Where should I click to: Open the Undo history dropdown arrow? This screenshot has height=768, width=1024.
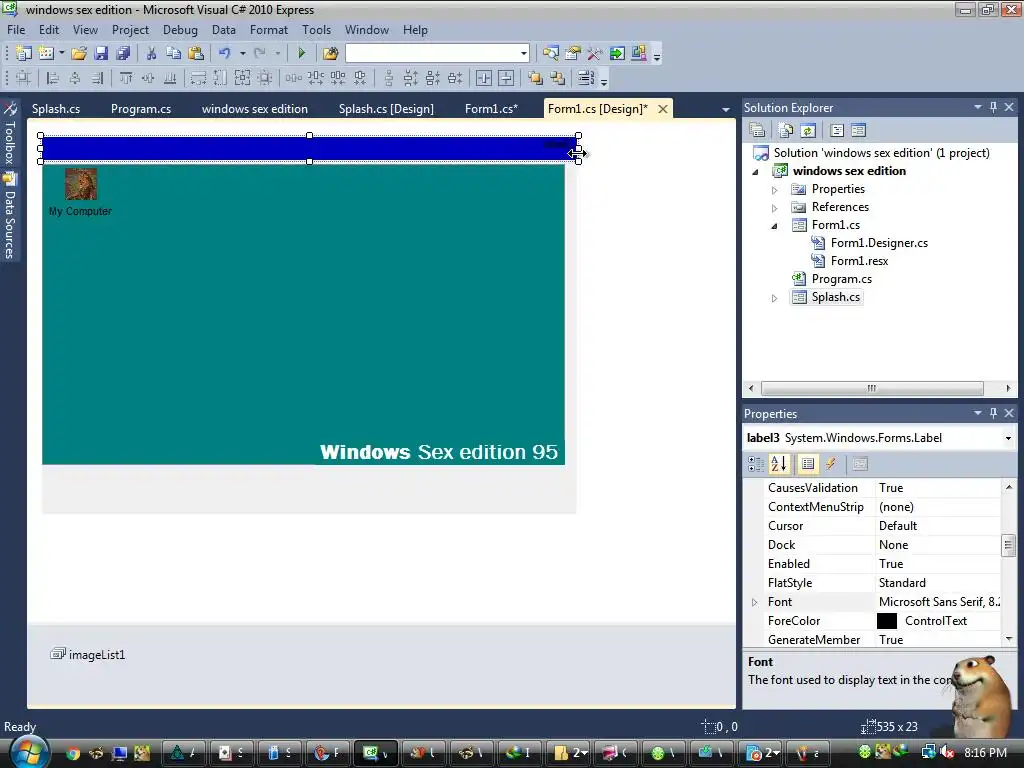[242, 53]
